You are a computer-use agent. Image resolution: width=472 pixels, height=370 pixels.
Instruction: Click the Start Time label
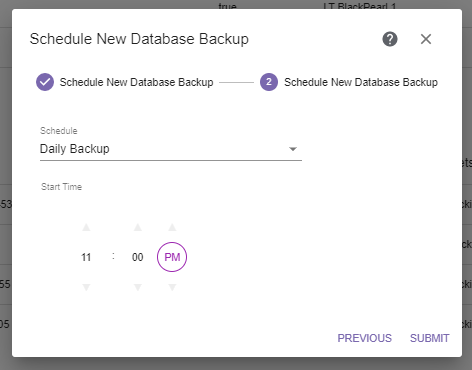coord(61,187)
